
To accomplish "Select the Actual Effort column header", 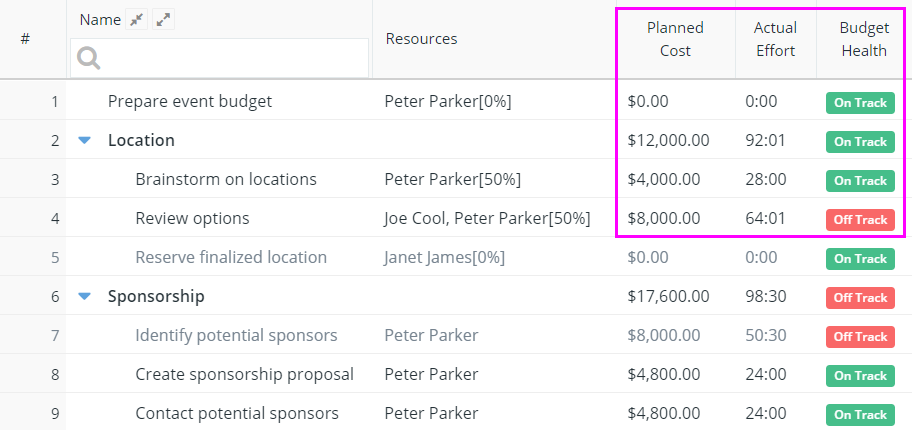I will 775,39.
